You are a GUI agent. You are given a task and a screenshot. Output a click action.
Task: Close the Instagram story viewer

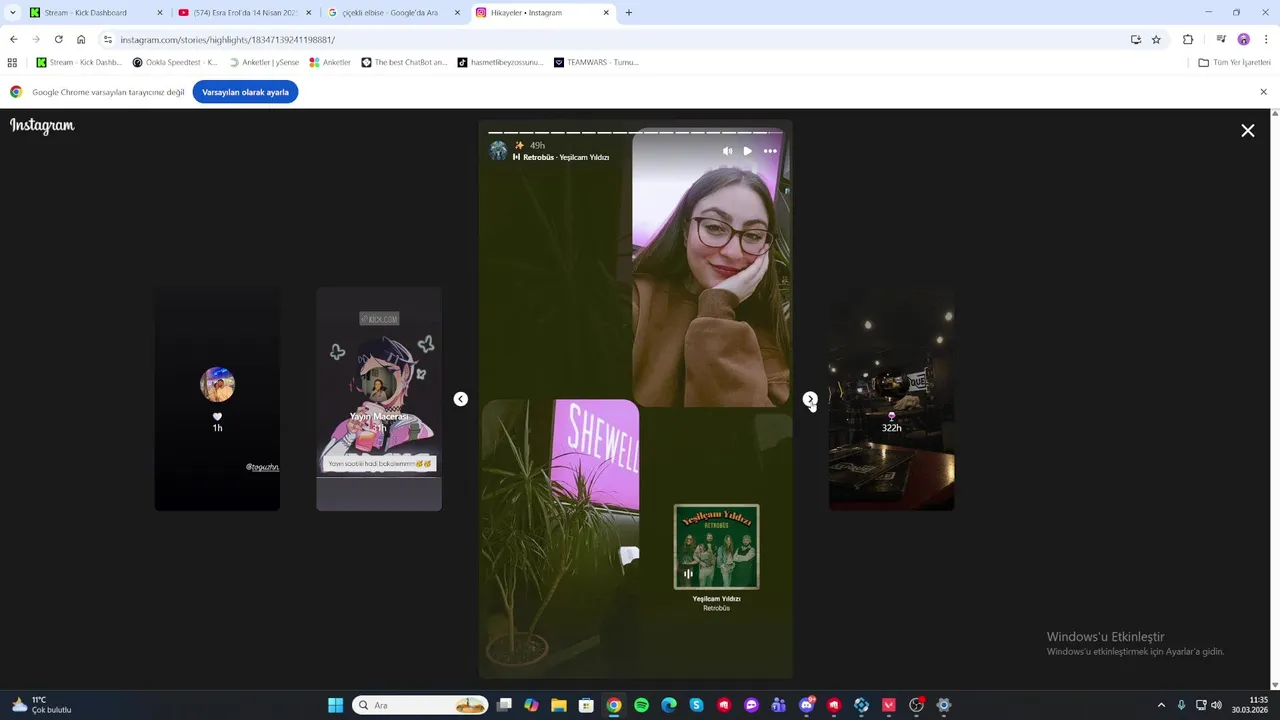pos(1248,131)
